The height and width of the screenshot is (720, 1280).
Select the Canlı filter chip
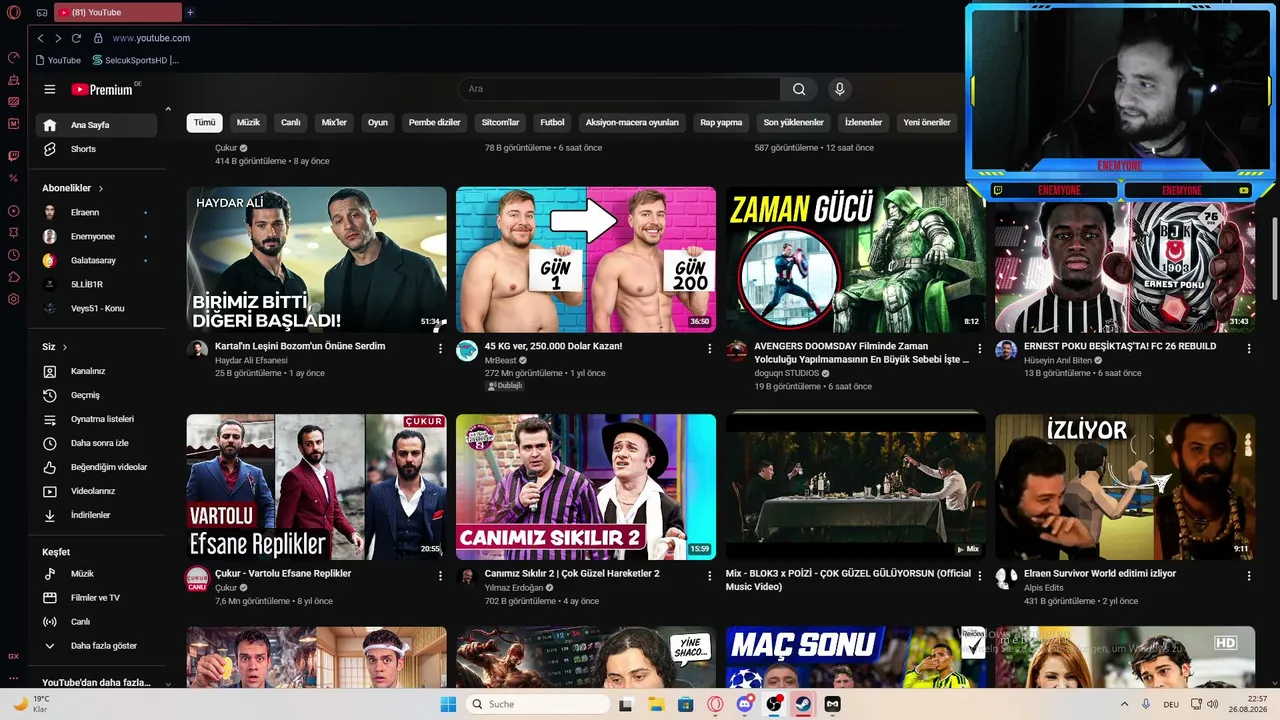[x=291, y=123]
